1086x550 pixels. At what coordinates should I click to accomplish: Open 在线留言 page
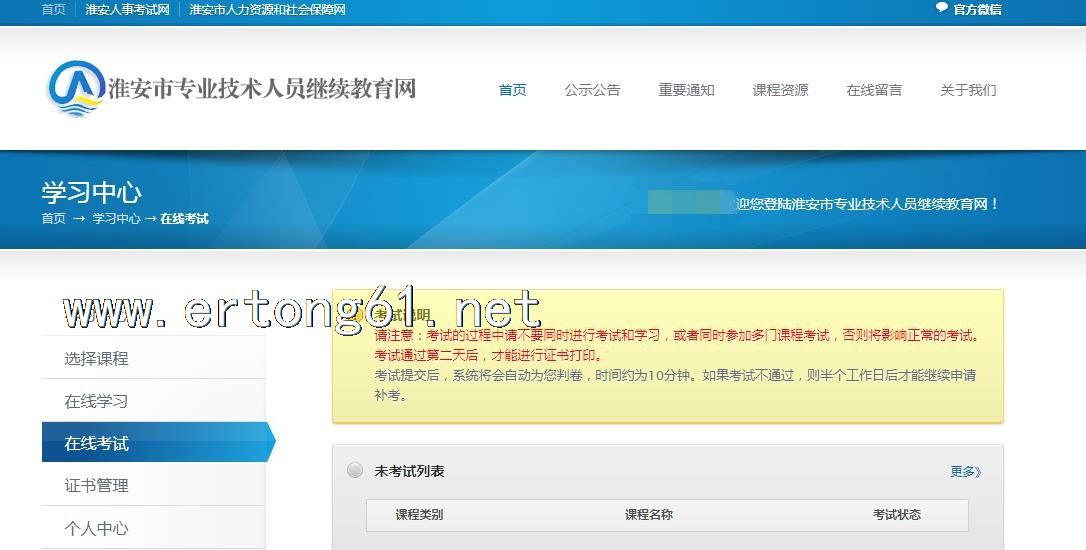pyautogui.click(x=874, y=90)
